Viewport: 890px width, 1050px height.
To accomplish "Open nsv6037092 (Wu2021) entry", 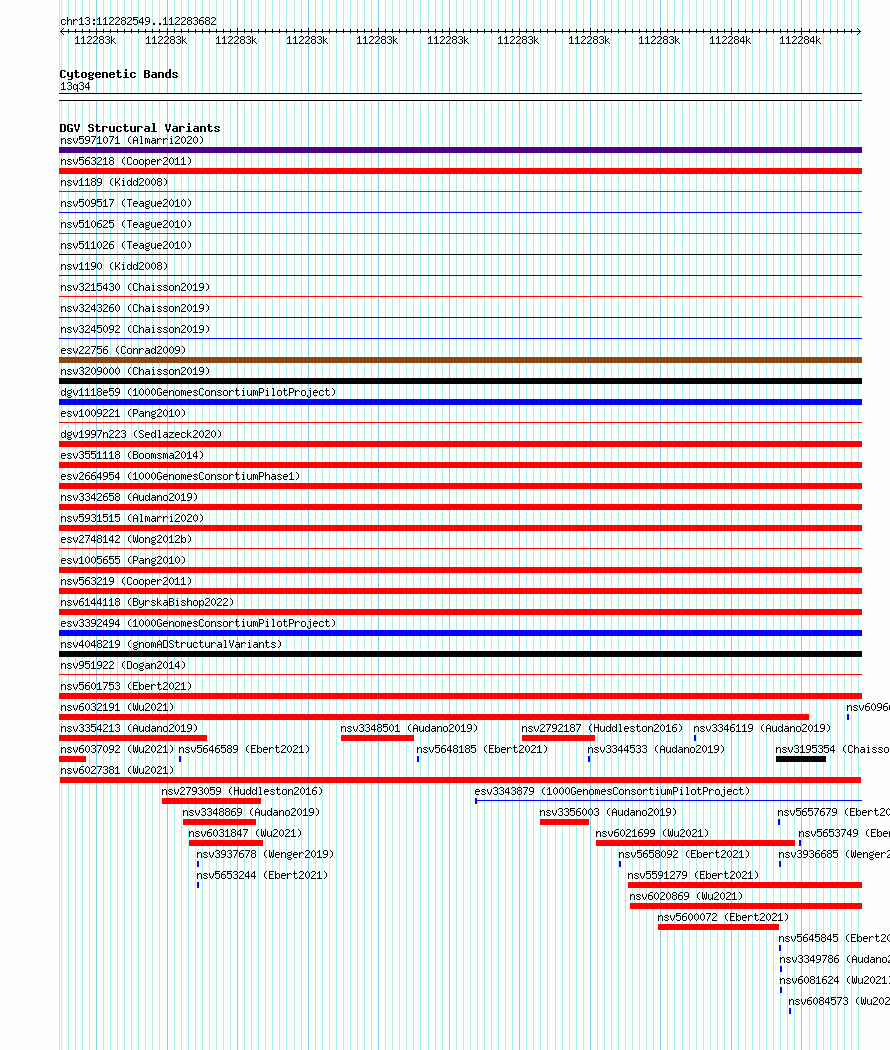I will (x=117, y=749).
